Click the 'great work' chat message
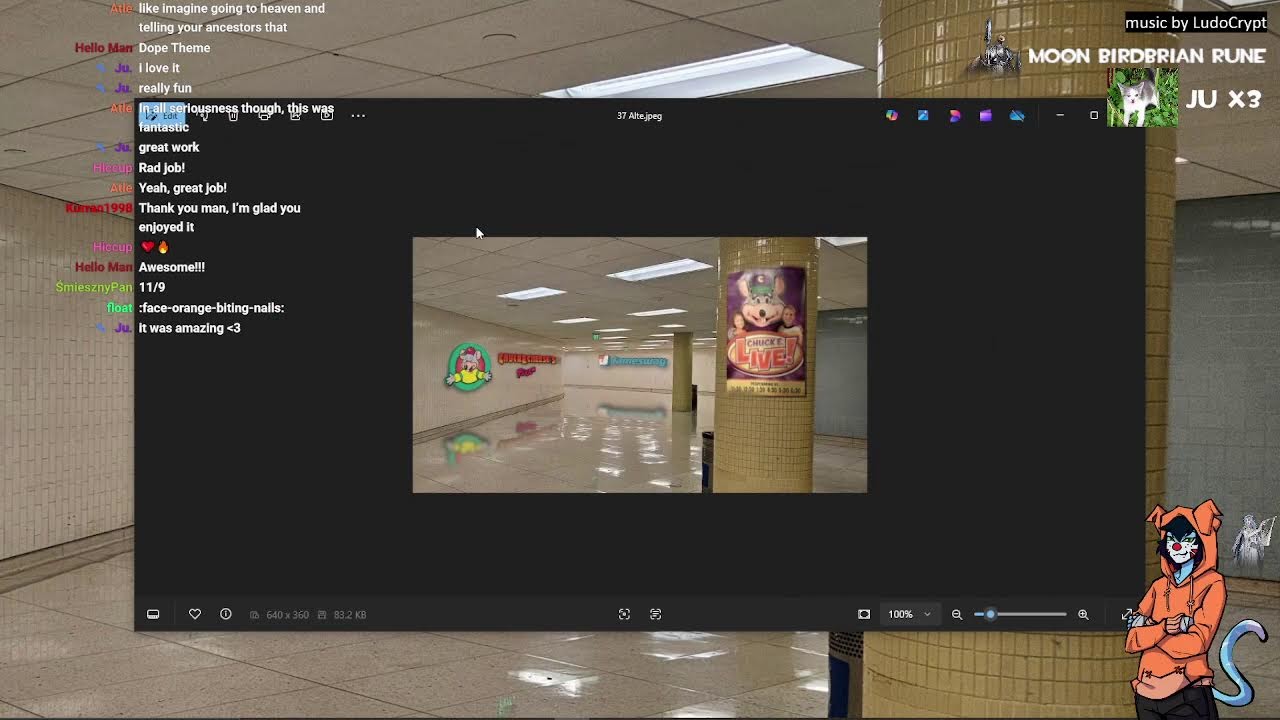This screenshot has width=1280, height=720. pyautogui.click(x=168, y=147)
